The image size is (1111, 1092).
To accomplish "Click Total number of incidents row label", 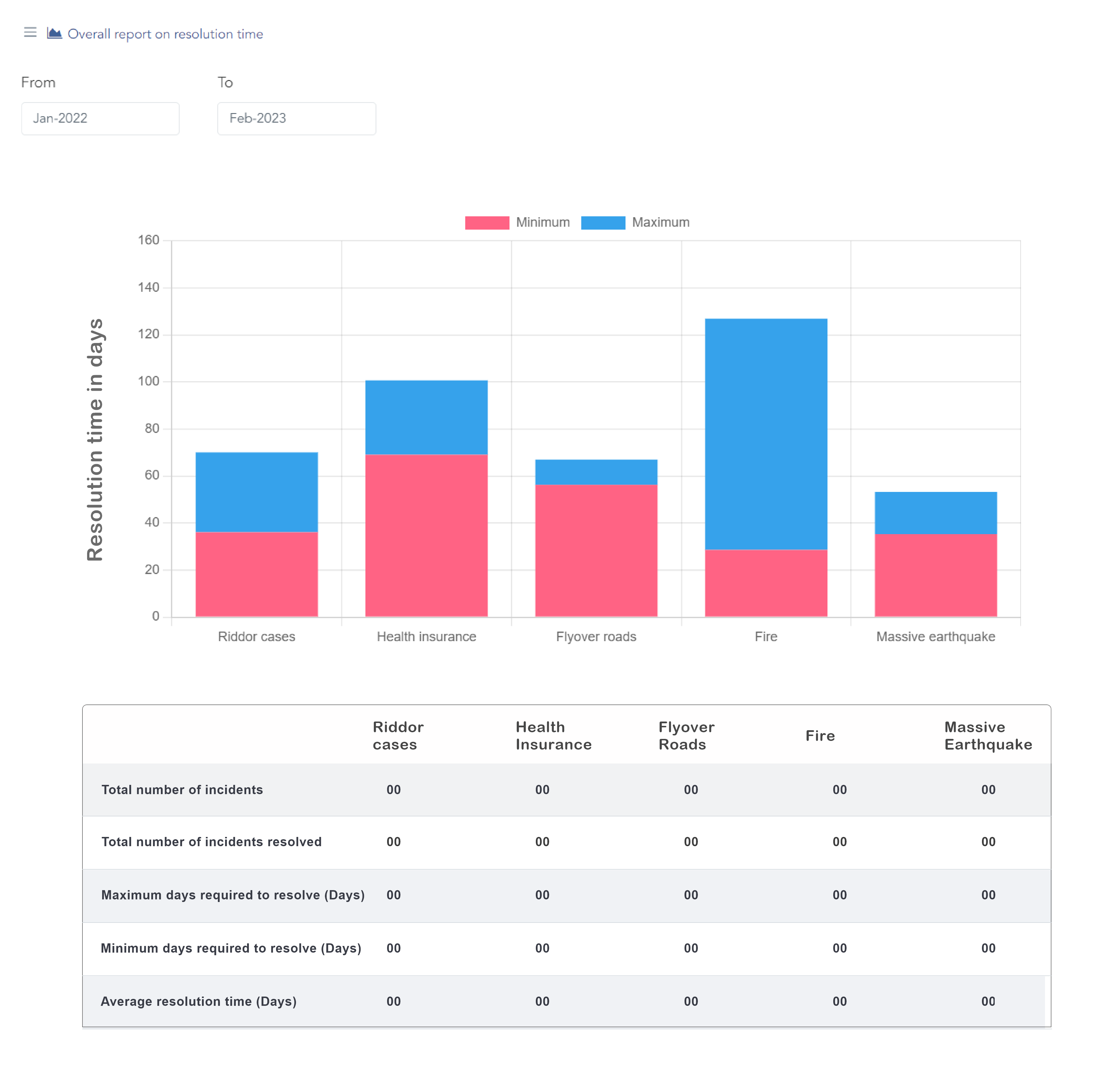I will coord(182,789).
